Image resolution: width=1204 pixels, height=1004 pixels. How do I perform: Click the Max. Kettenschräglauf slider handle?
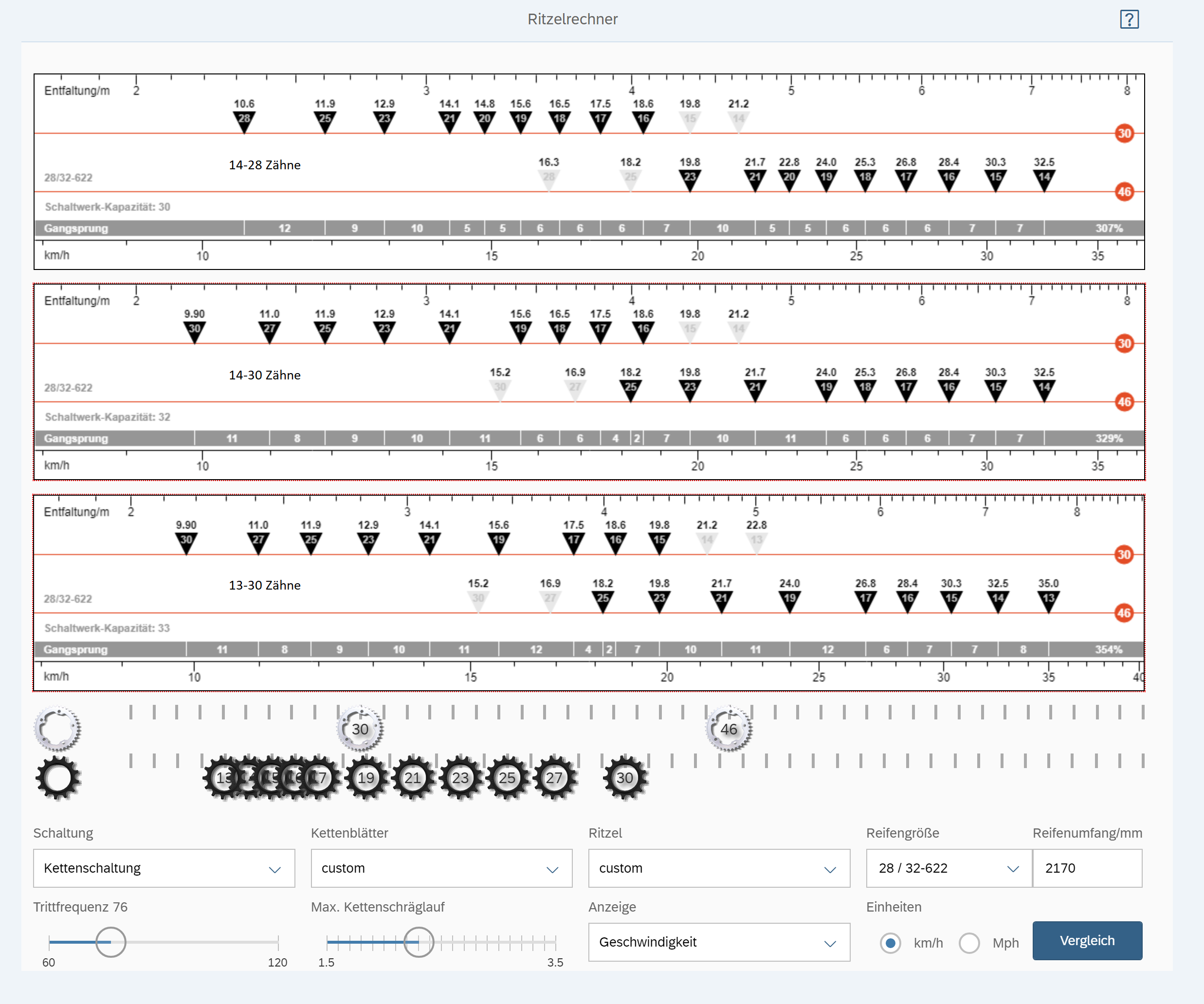(x=419, y=942)
